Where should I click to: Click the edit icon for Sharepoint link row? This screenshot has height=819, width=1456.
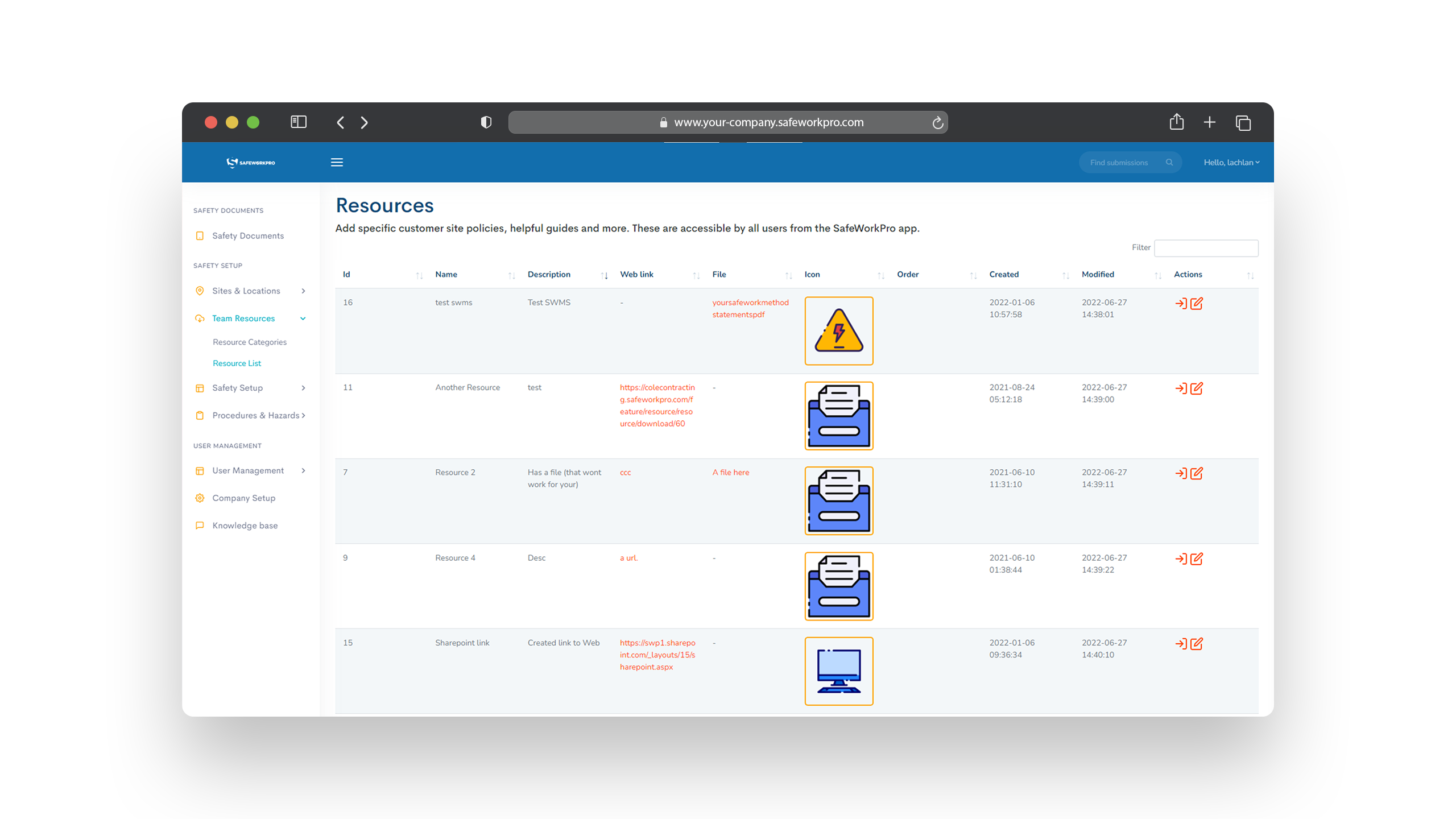coord(1197,644)
